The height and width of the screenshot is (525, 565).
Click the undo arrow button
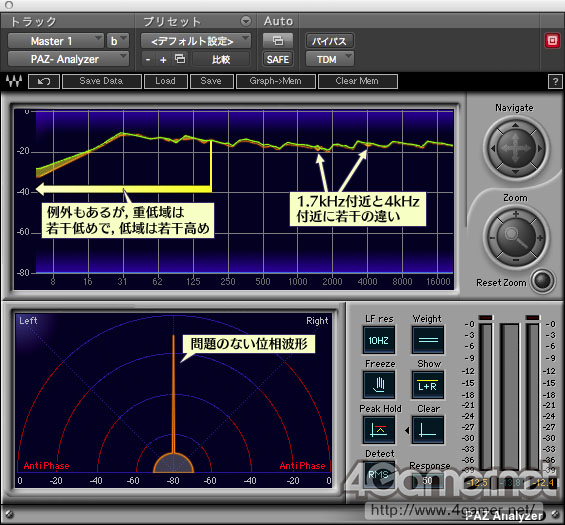pos(44,81)
